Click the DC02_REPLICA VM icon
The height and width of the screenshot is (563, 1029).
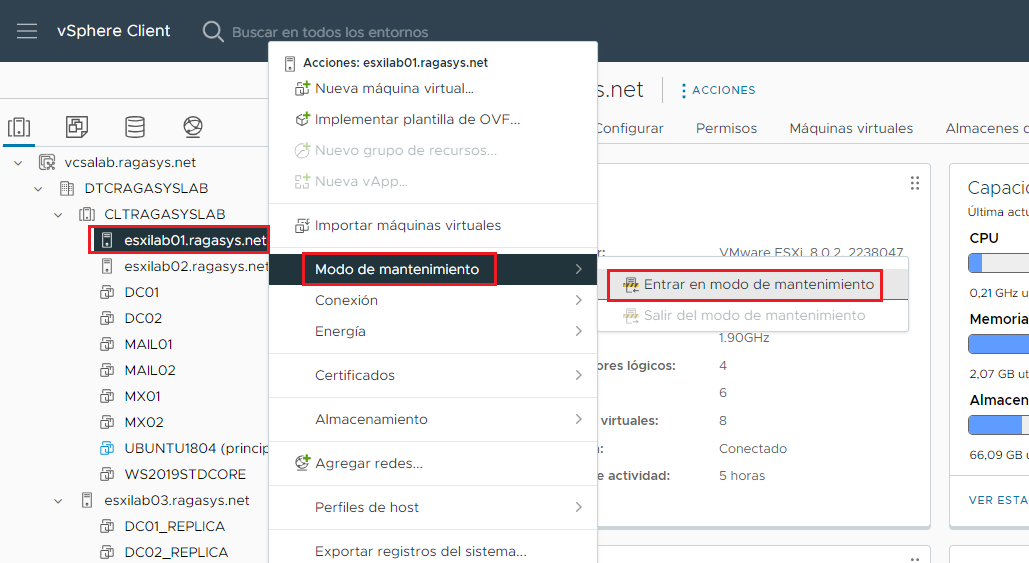point(106,553)
